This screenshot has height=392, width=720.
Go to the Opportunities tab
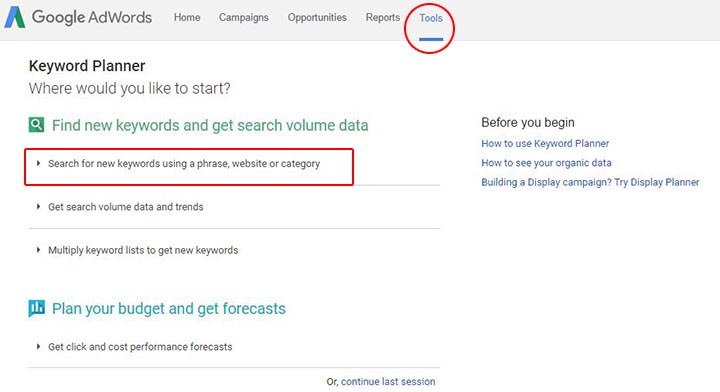(x=317, y=17)
